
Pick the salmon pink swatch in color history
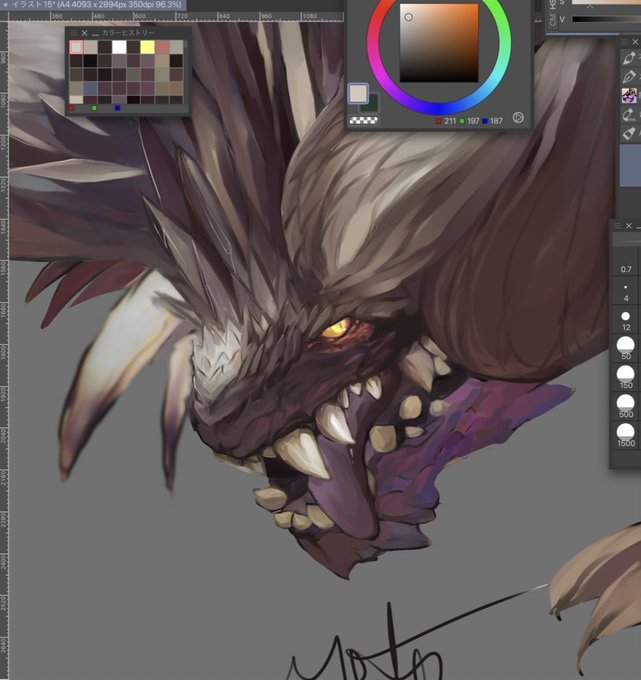[162, 47]
